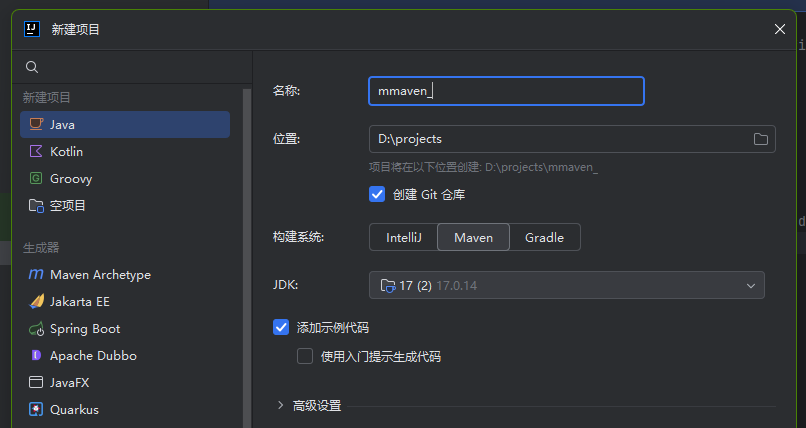806x428 pixels.
Task: Select the Java project type
Action: [62, 124]
